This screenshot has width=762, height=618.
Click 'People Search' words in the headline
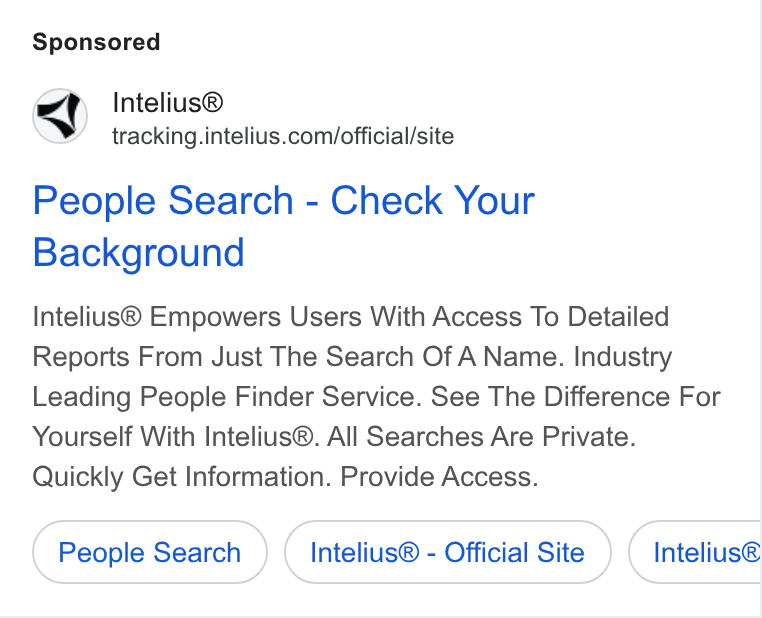[x=163, y=200]
